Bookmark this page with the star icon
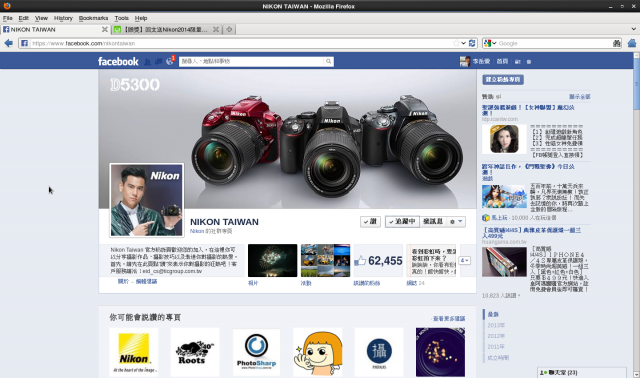640x378 pixels. [x=456, y=43]
